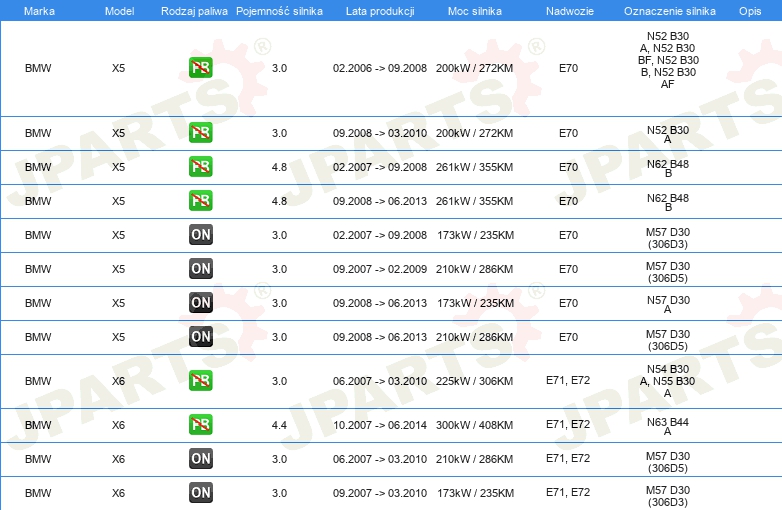Click the 3.0 capacity cell in the 225kW / 306KM row
This screenshot has height=510, width=782.
[279, 381]
